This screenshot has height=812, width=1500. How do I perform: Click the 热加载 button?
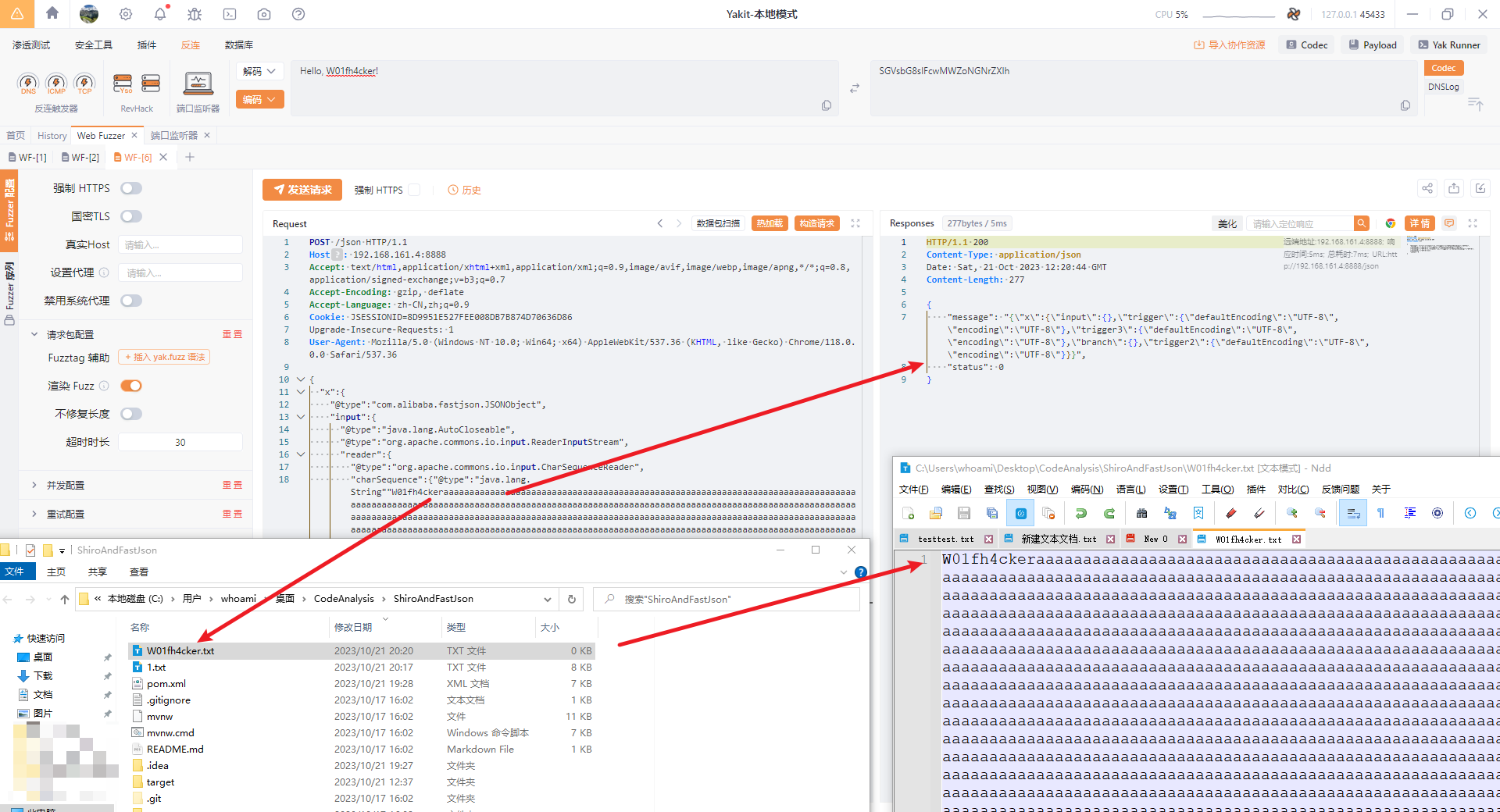tap(770, 223)
